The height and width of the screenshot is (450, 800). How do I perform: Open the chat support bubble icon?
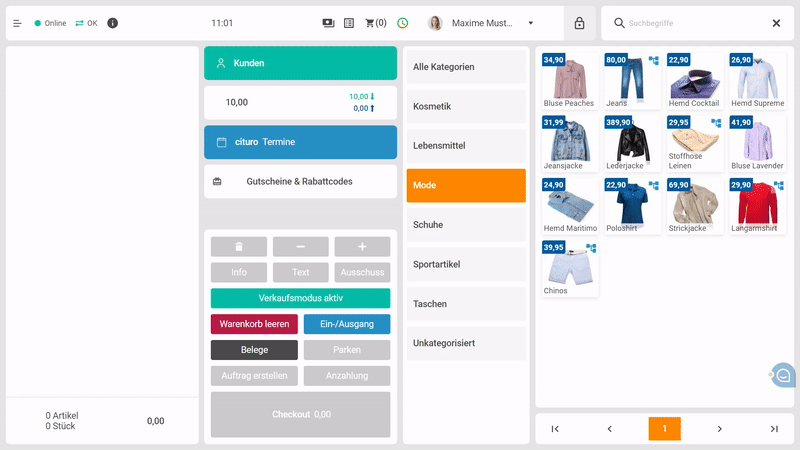point(784,375)
